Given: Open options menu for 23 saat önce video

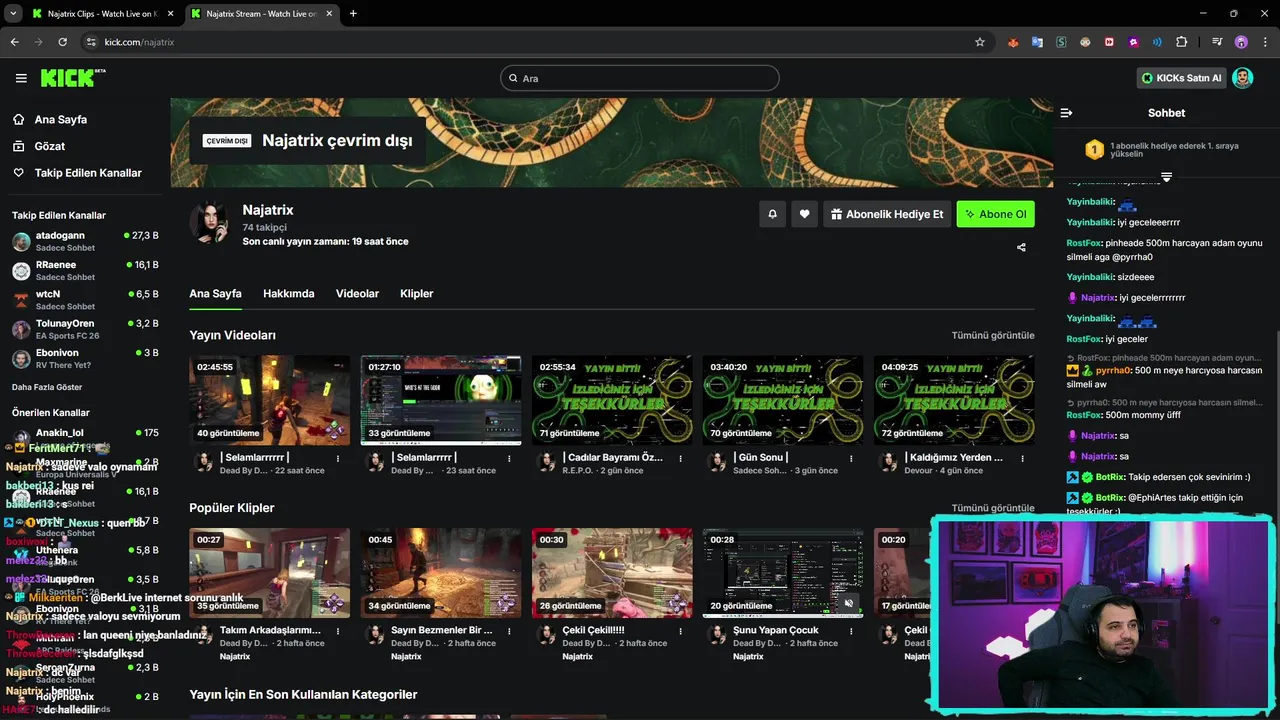Looking at the screenshot, I should 509,458.
